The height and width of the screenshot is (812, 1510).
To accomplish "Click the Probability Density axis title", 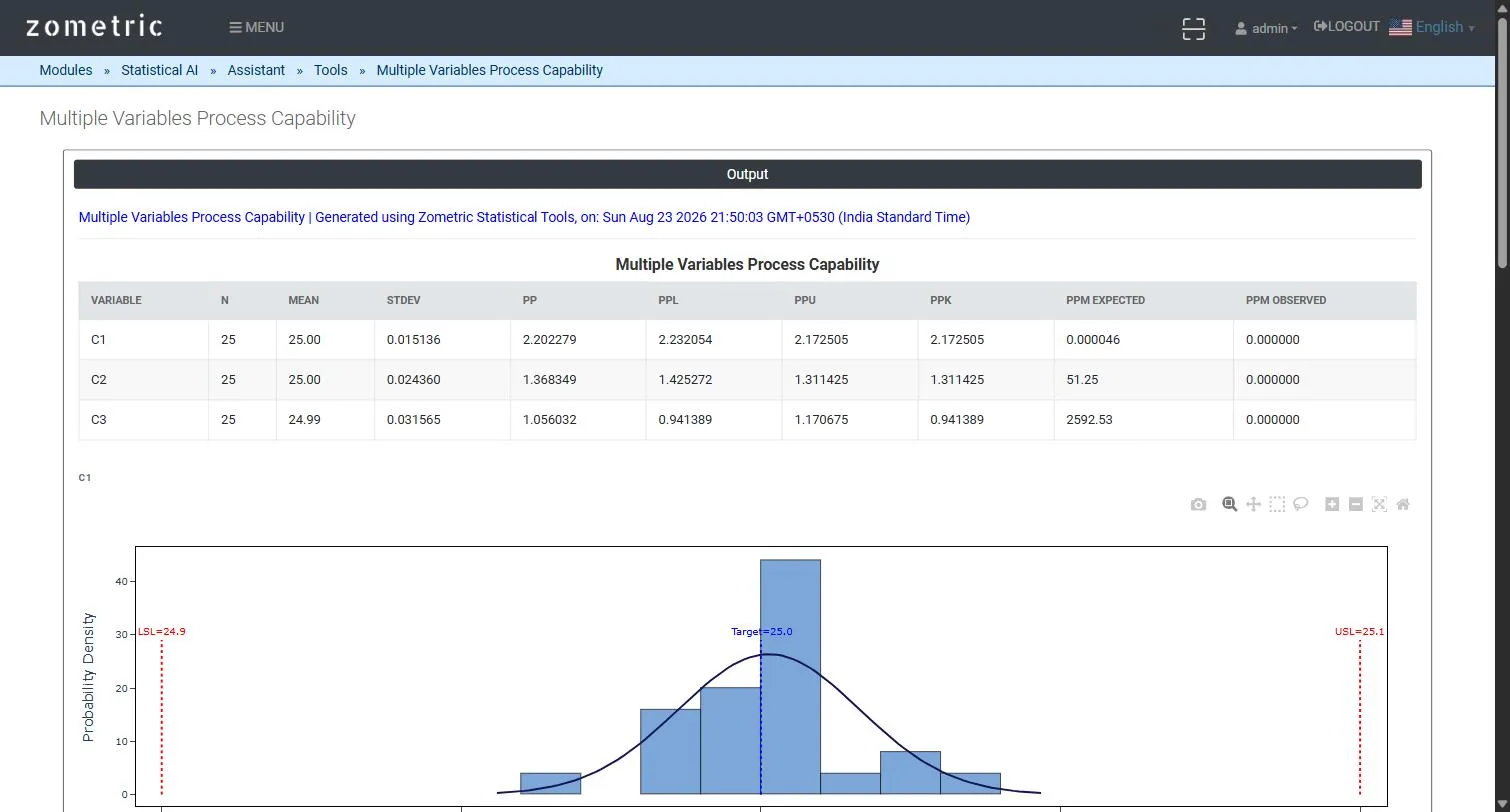I will pos(88,677).
